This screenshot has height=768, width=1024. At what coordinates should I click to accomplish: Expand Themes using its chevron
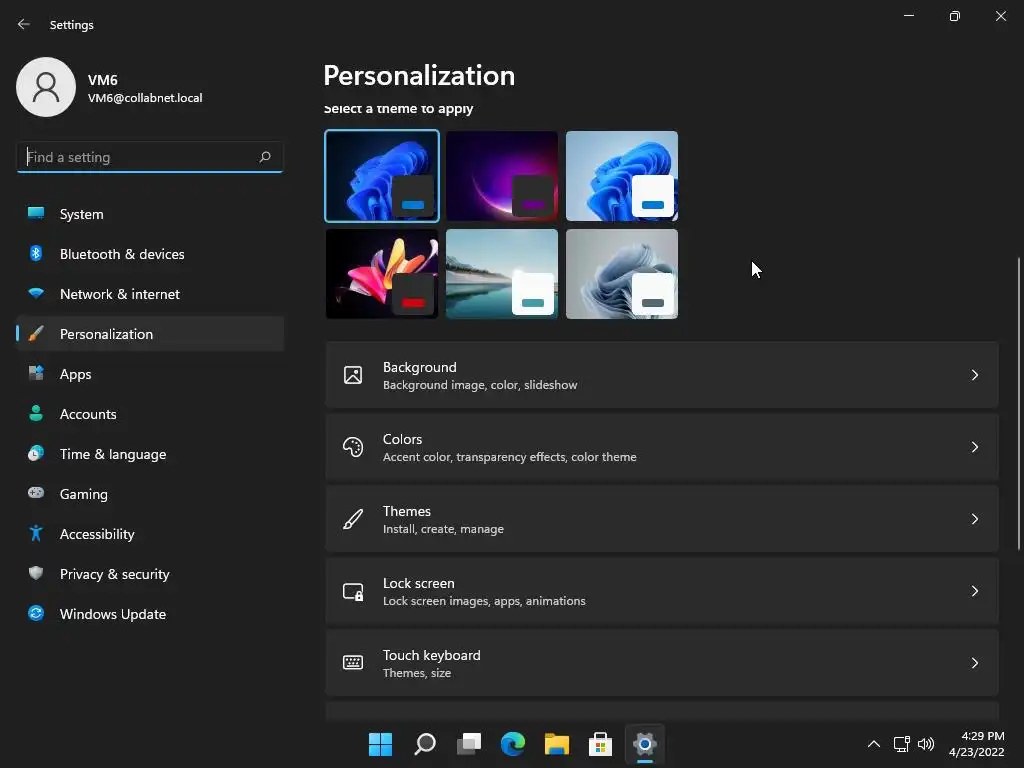point(974,519)
